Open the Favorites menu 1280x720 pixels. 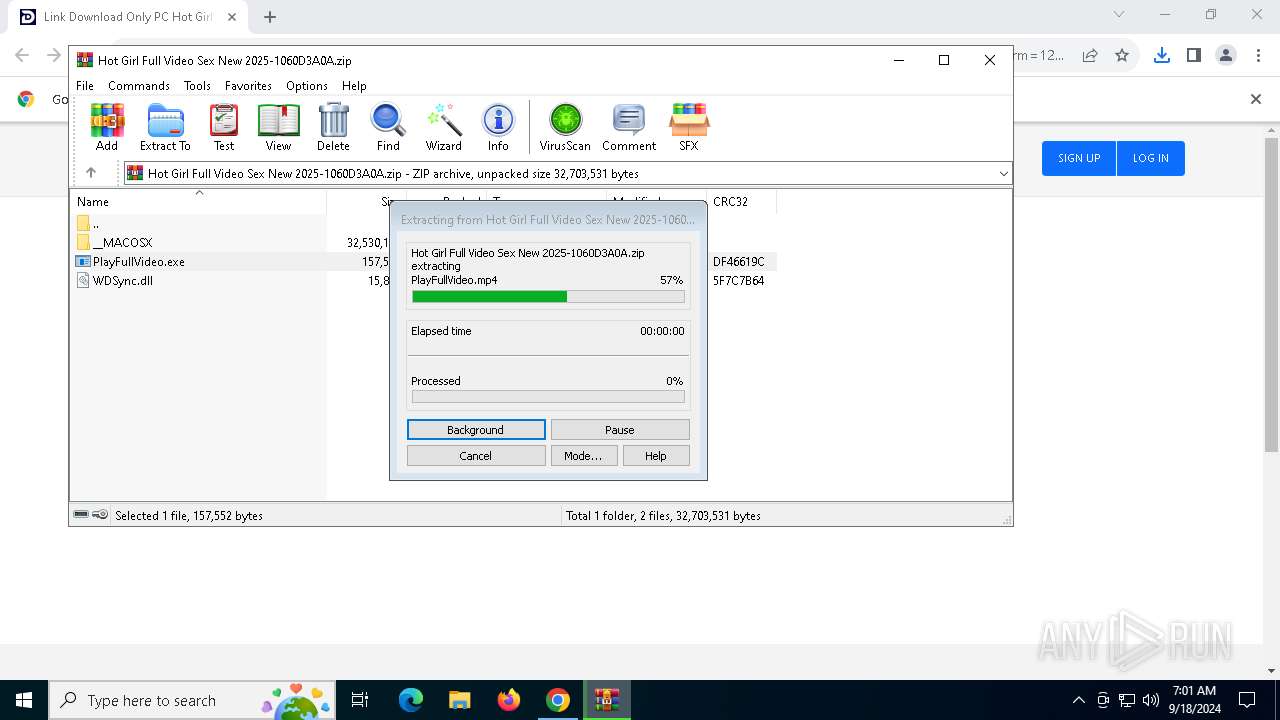tap(248, 86)
